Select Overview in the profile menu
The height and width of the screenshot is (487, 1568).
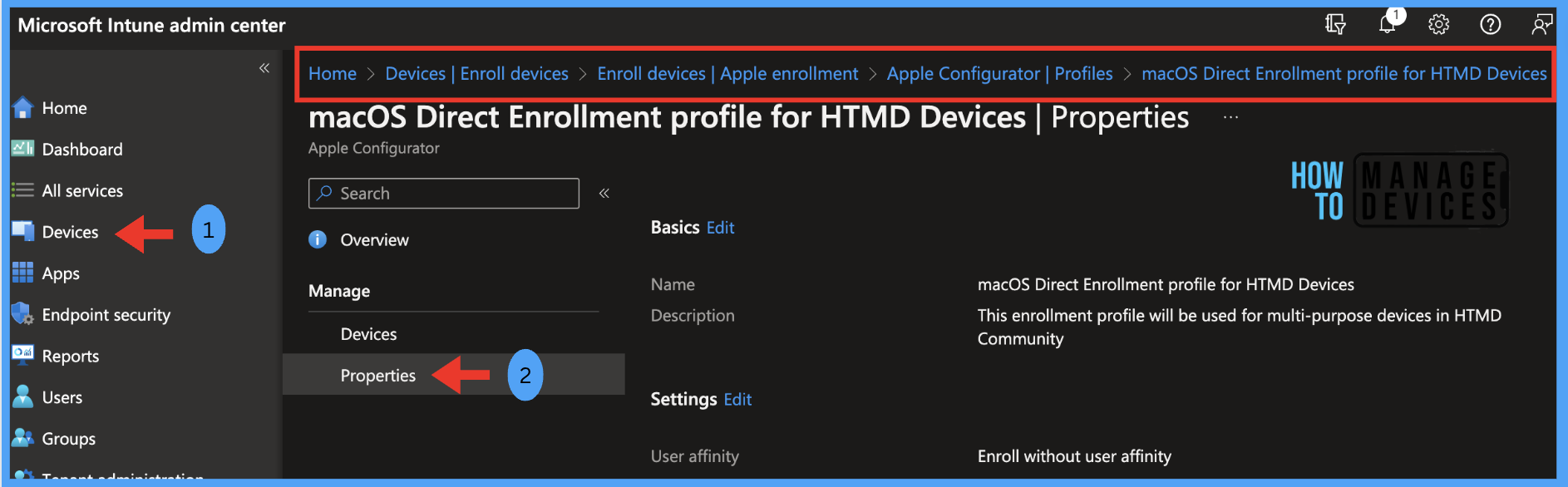(374, 240)
